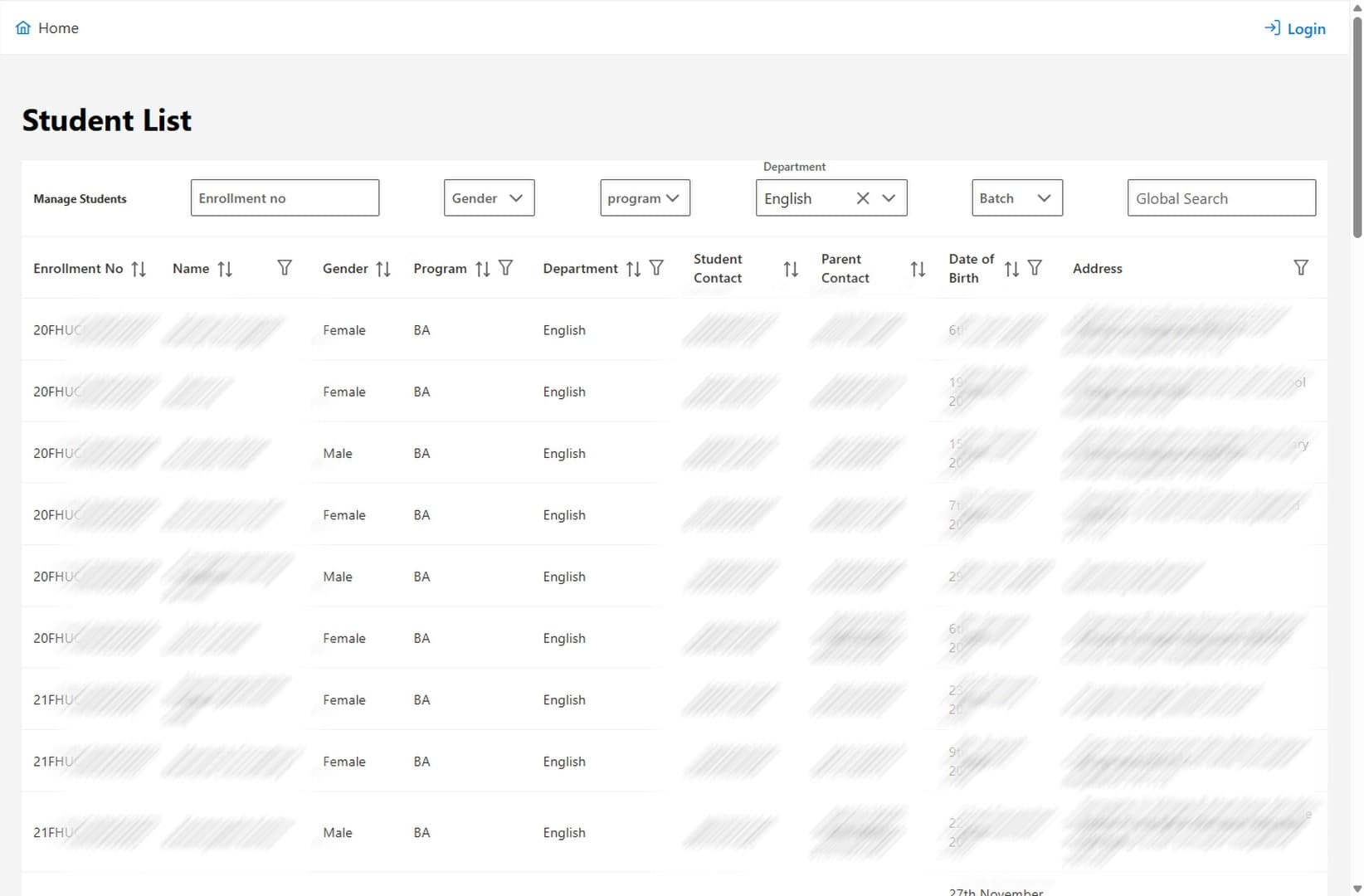Sort the Student Contact column
The width and height of the screenshot is (1364, 896).
(x=789, y=268)
